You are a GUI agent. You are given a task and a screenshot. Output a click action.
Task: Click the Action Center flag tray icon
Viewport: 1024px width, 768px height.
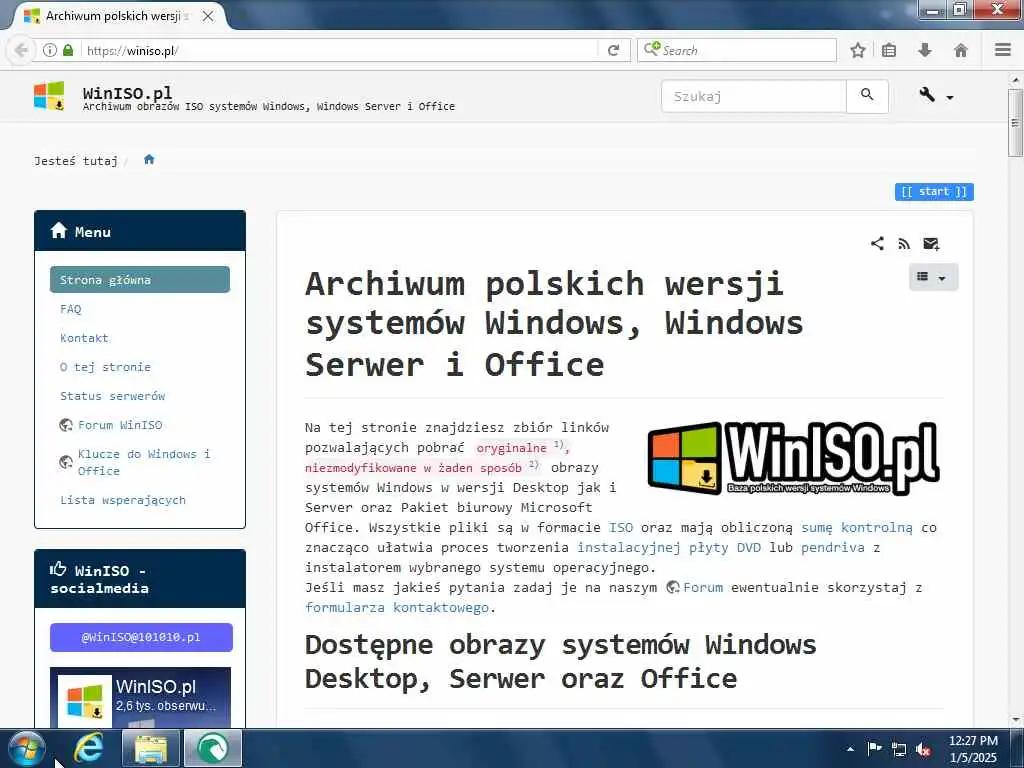874,749
